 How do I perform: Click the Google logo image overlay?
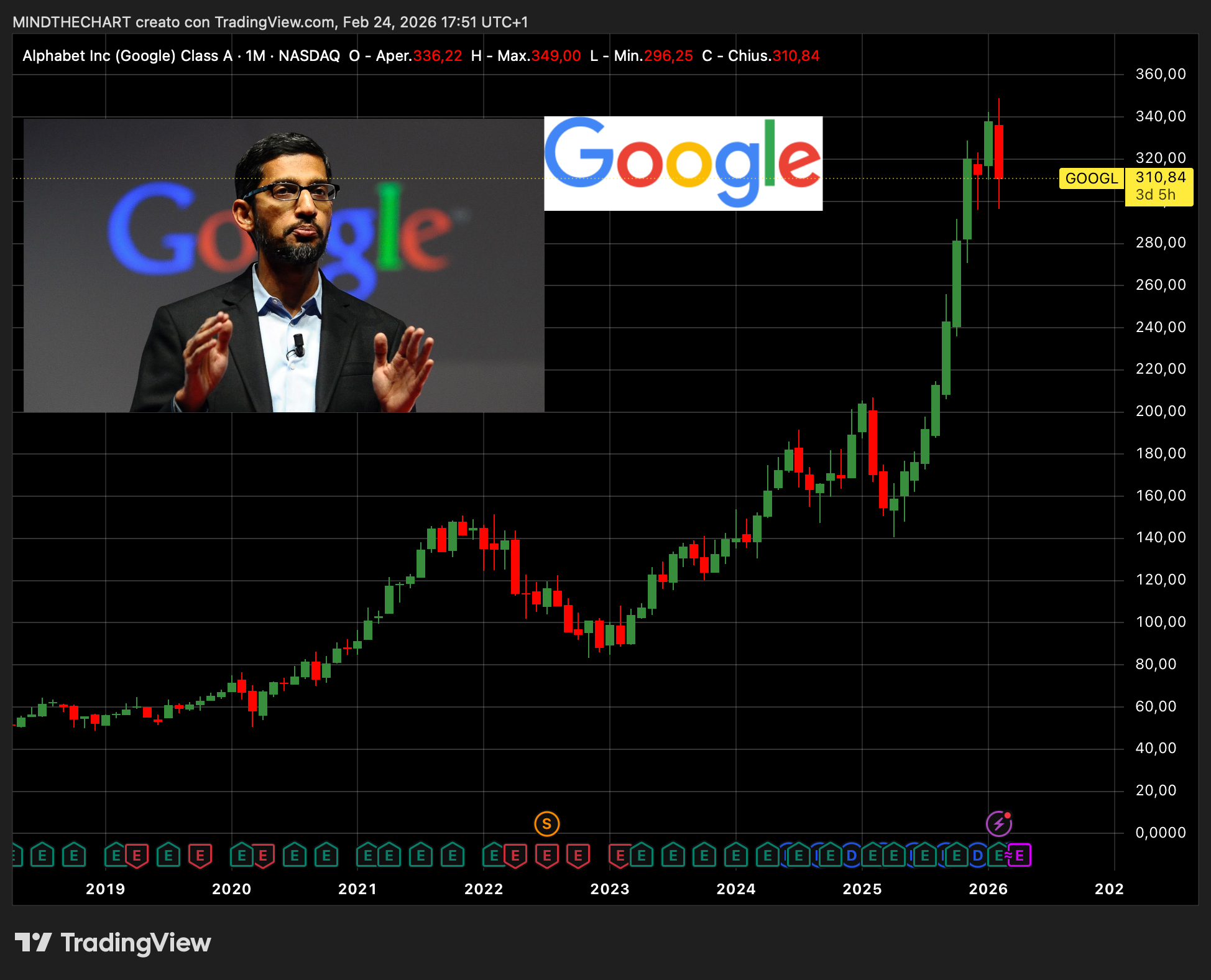(683, 164)
